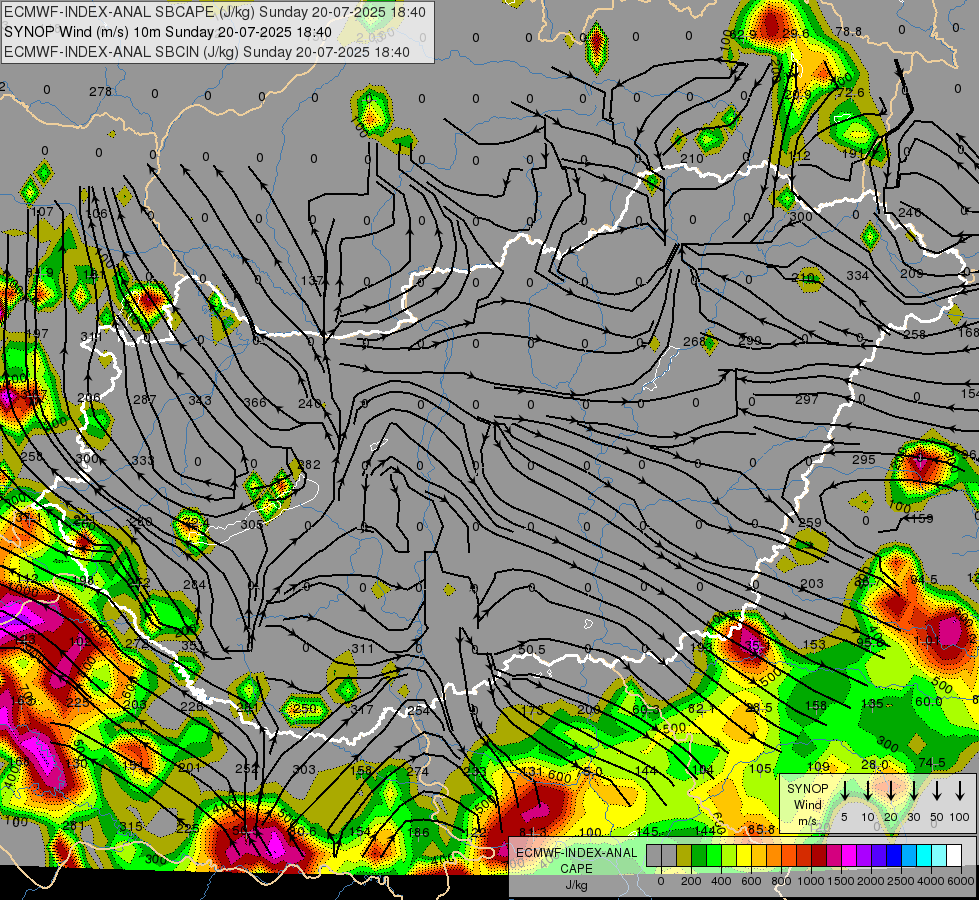Pick the pure blue swatch in the CAPE legend
The image size is (979, 900).
point(894,856)
